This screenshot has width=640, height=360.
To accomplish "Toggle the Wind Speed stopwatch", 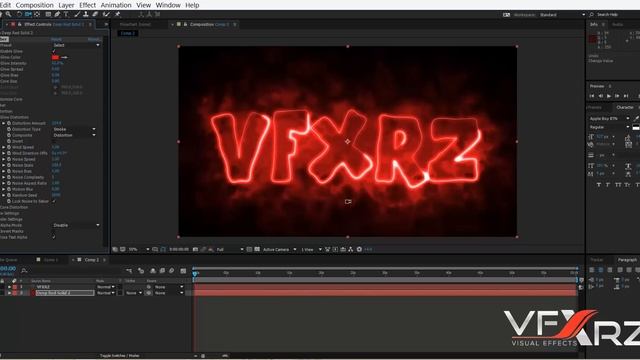I will 9,147.
